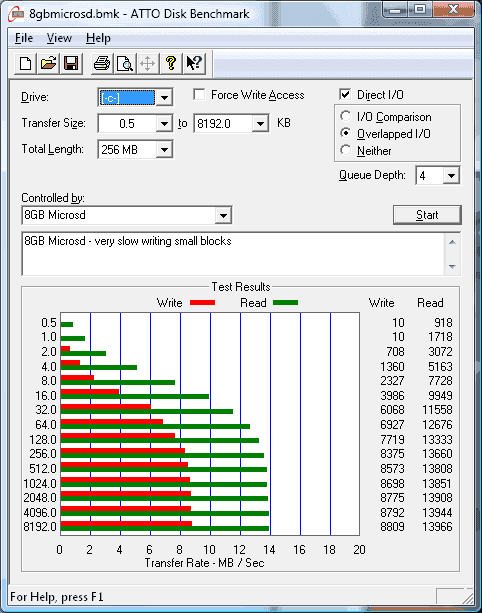Choose the Neither radio option
482x613 pixels.
(x=346, y=150)
